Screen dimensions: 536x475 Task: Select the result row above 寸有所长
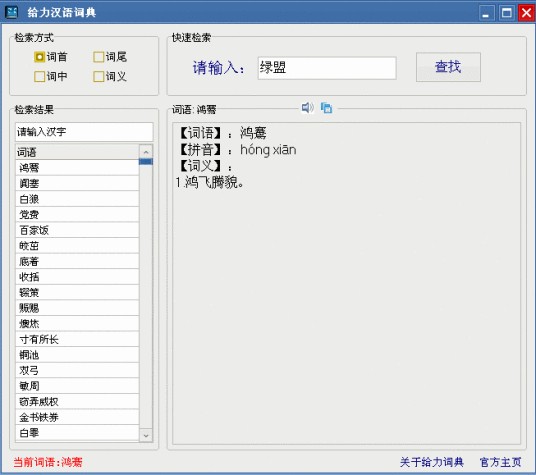(77, 324)
